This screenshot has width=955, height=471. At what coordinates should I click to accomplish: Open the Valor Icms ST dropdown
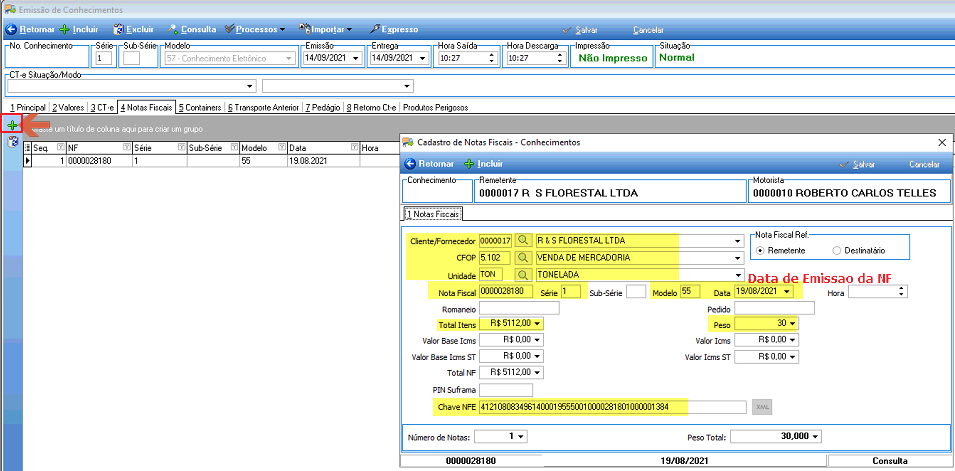[x=792, y=357]
